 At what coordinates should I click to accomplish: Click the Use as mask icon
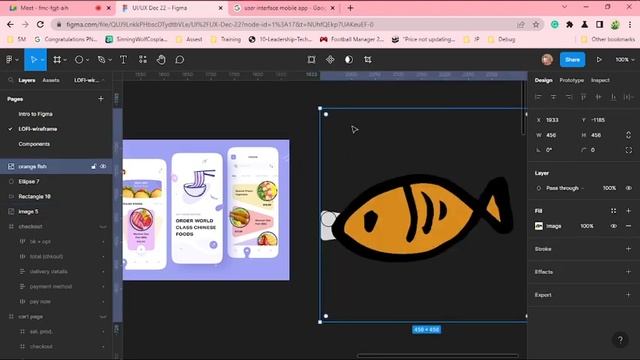[x=349, y=60]
